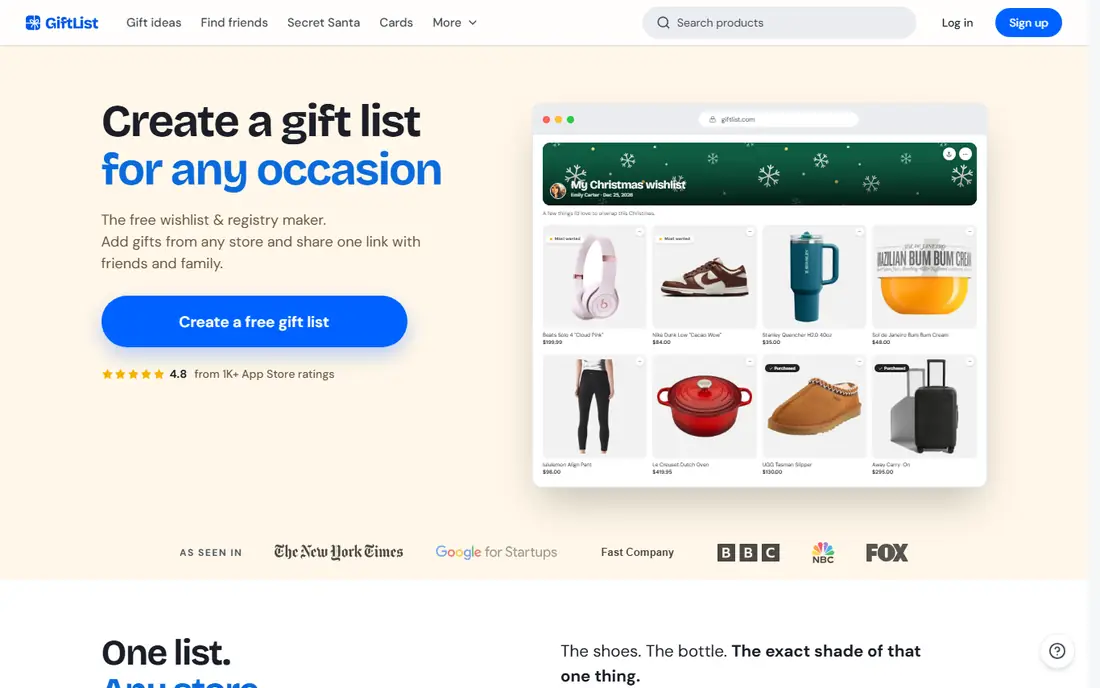Open the Away Carry-On suitcase thumbnail
This screenshot has height=688, width=1100.
tap(924, 406)
